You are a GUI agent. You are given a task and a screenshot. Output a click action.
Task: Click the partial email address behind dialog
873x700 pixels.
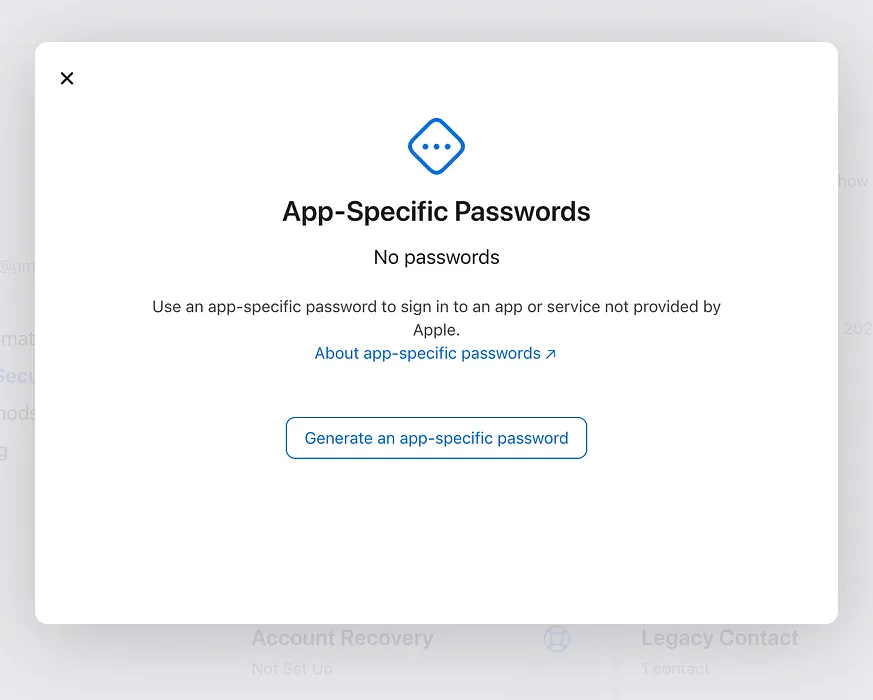[x=17, y=266]
